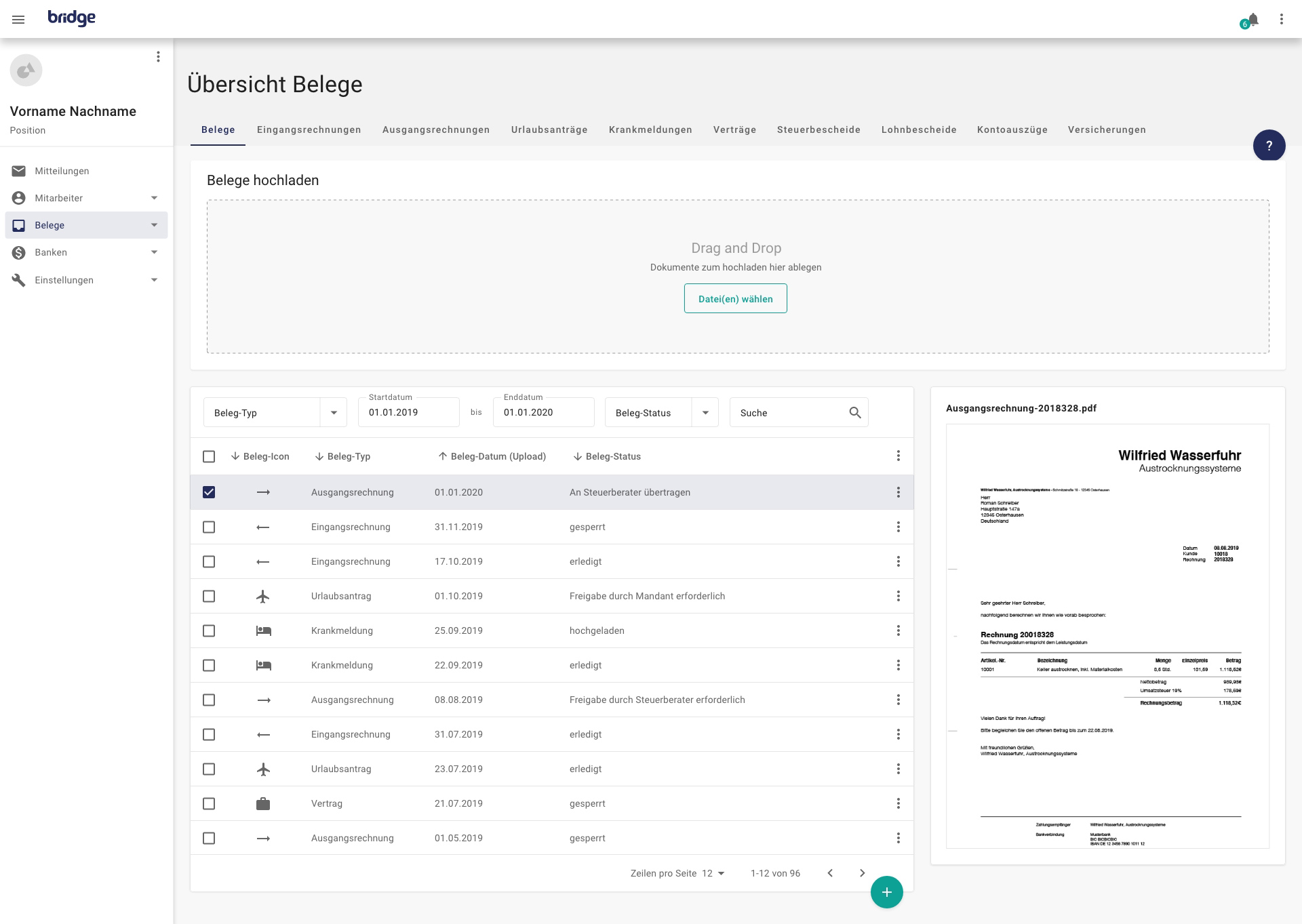The width and height of the screenshot is (1302, 924).
Task: Open row menu for 31.11.2019 Eingangsrechnung
Action: coord(898,527)
